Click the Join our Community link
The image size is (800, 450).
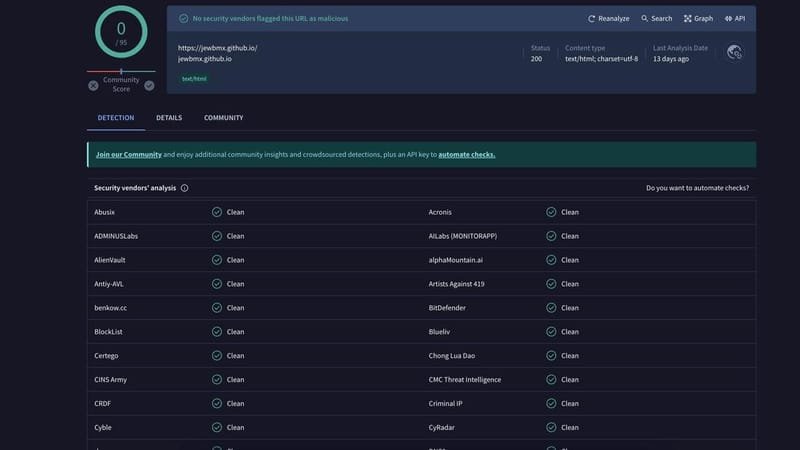click(x=128, y=155)
